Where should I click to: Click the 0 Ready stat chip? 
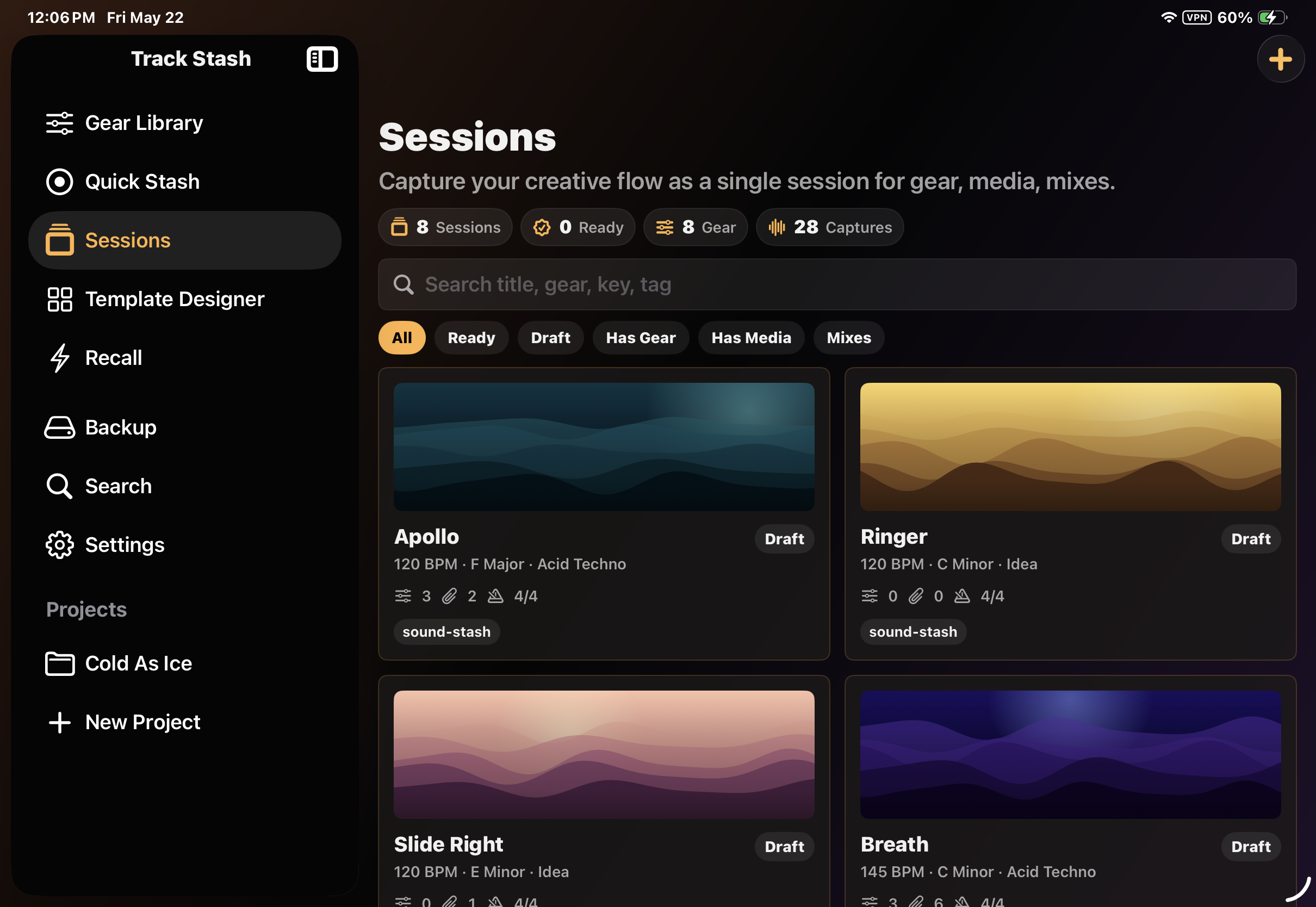click(578, 227)
